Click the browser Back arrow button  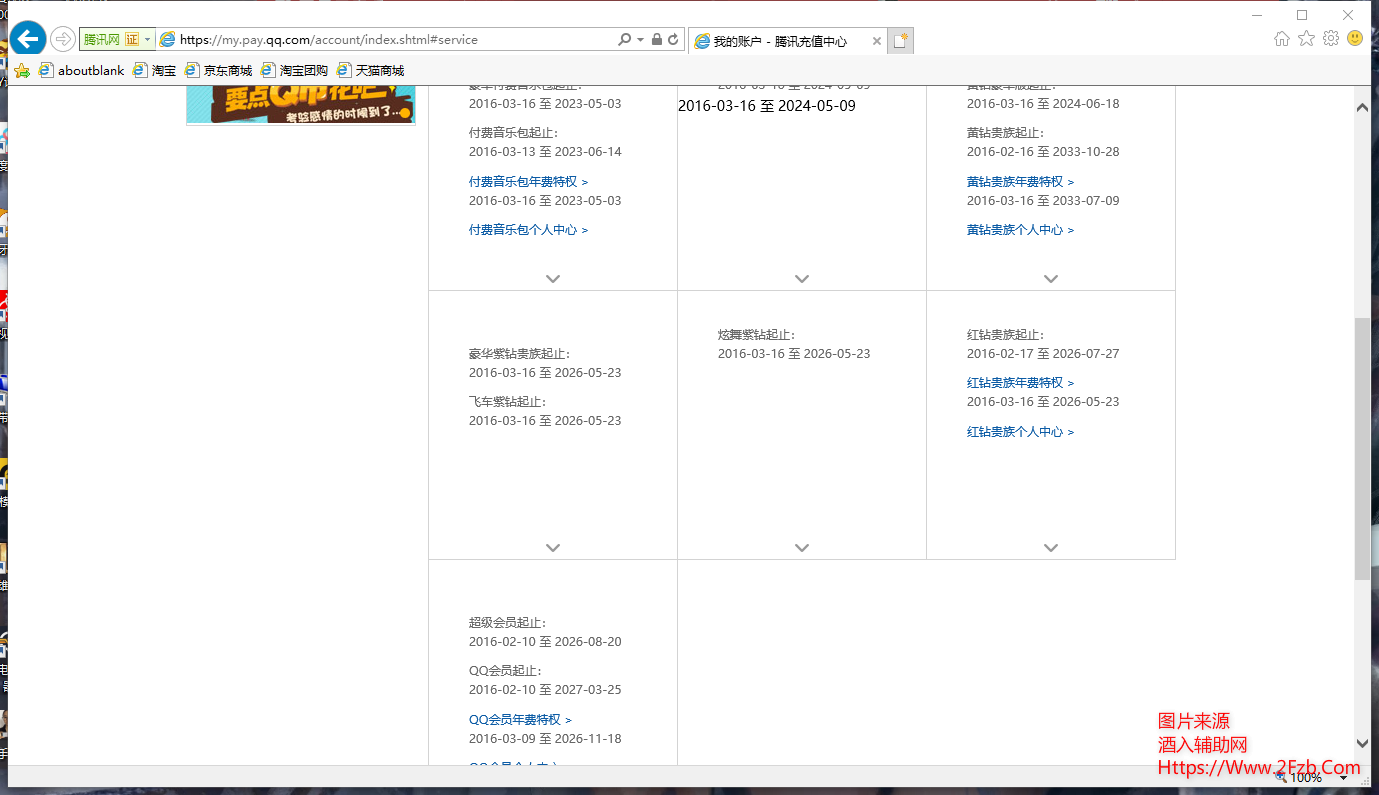28,39
